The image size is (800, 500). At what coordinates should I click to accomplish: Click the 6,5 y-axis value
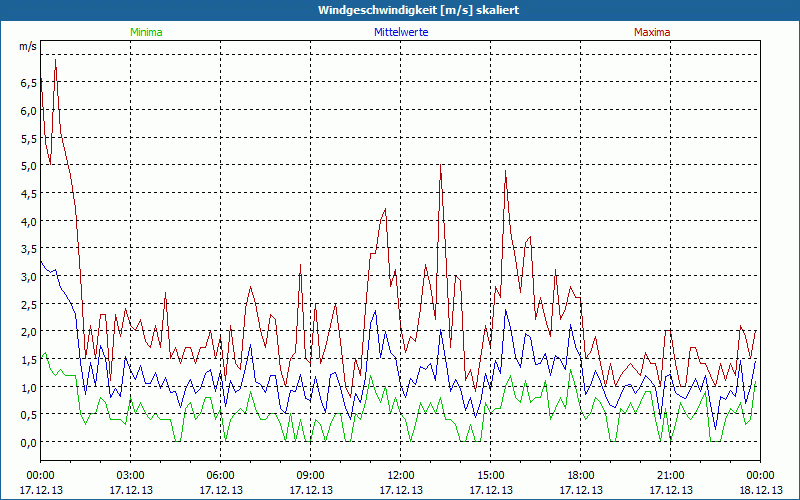pyautogui.click(x=28, y=83)
